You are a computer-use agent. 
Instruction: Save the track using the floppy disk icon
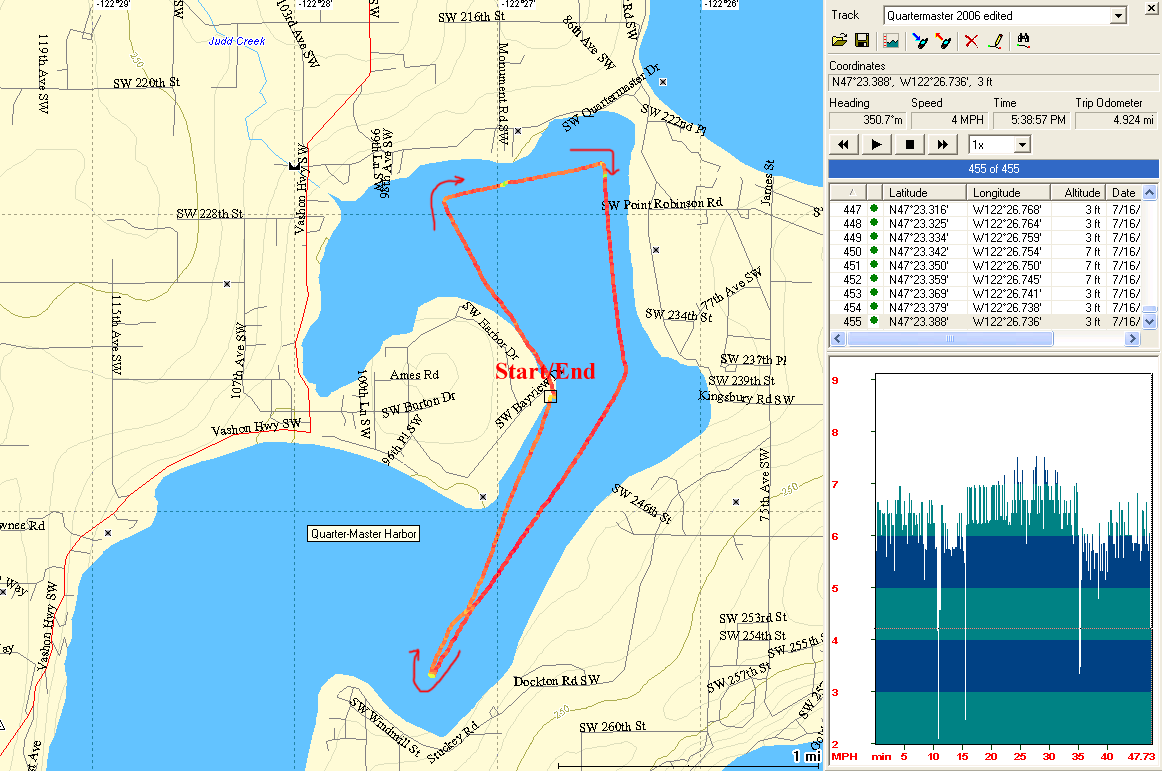point(861,41)
